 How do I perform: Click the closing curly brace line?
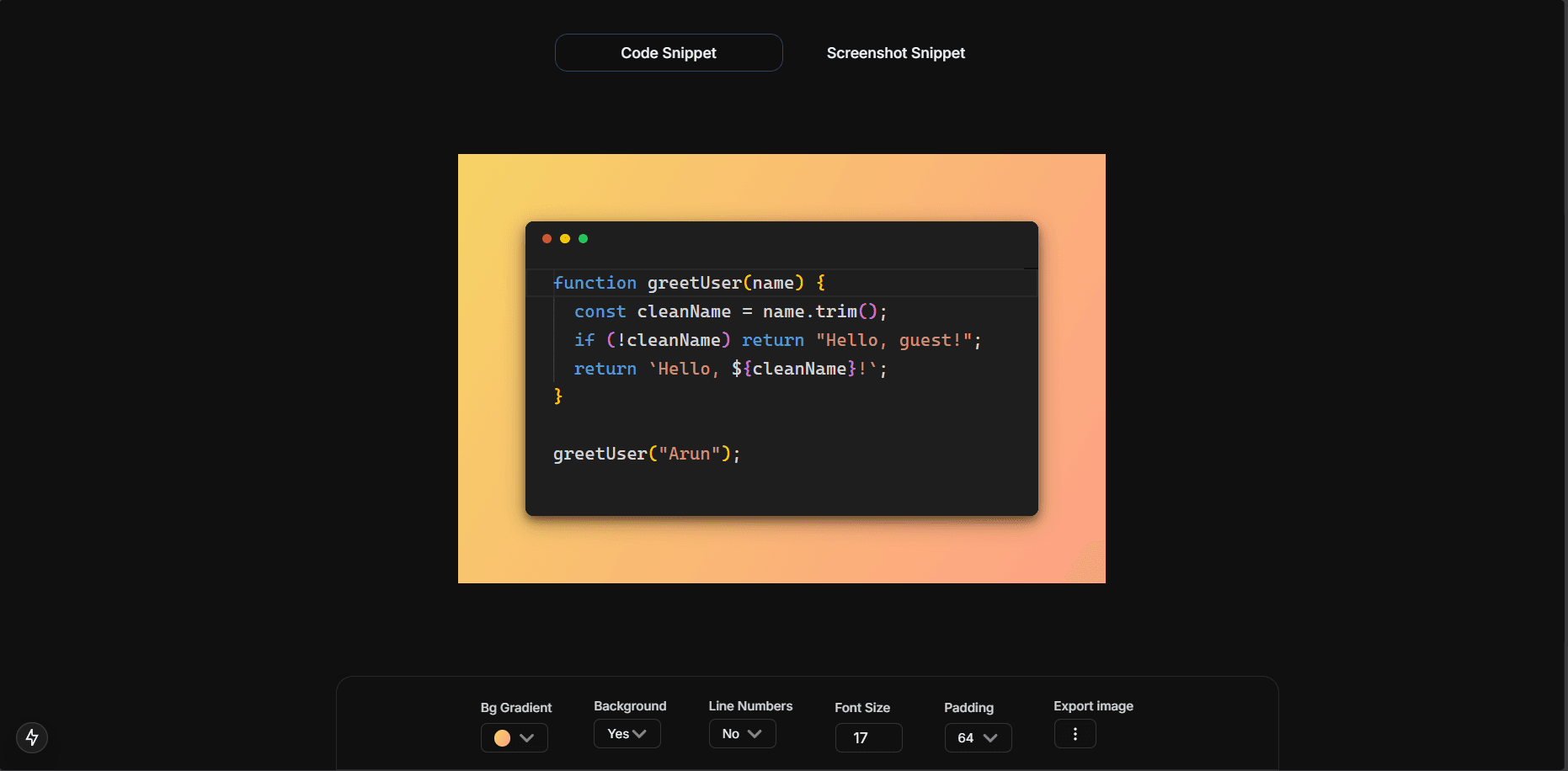pos(558,396)
